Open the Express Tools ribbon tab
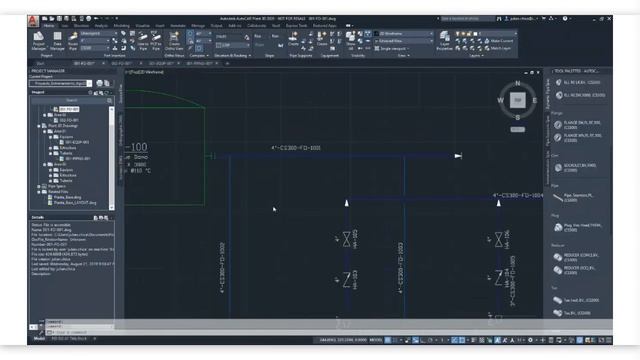The image size is (640, 360). 296,26
